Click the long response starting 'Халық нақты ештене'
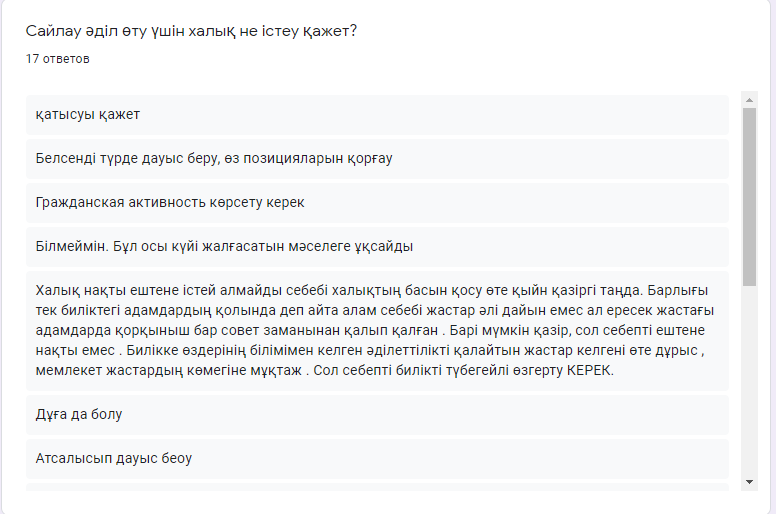The width and height of the screenshot is (776, 514). click(x=377, y=330)
